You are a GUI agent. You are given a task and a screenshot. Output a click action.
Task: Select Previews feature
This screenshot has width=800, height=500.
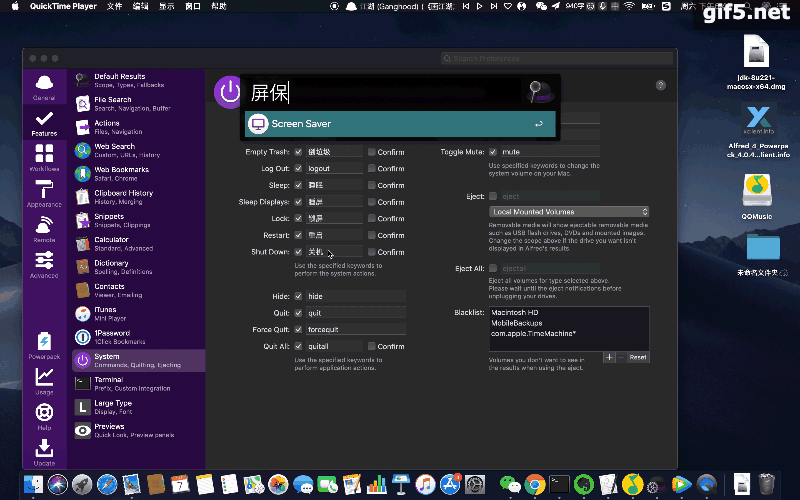[138, 431]
